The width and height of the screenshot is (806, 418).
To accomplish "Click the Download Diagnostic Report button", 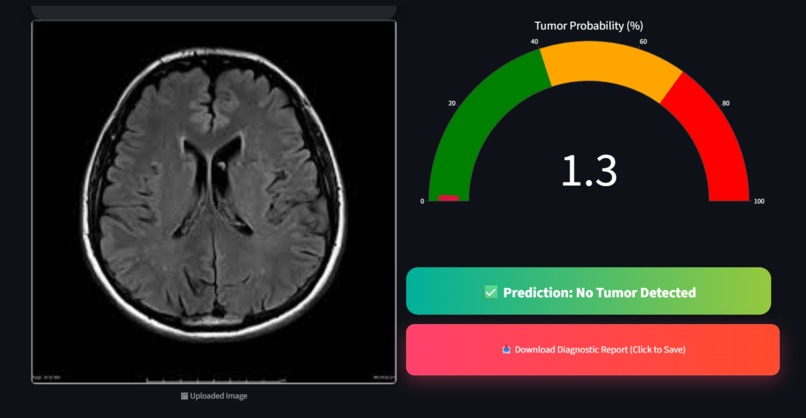I will click(593, 350).
